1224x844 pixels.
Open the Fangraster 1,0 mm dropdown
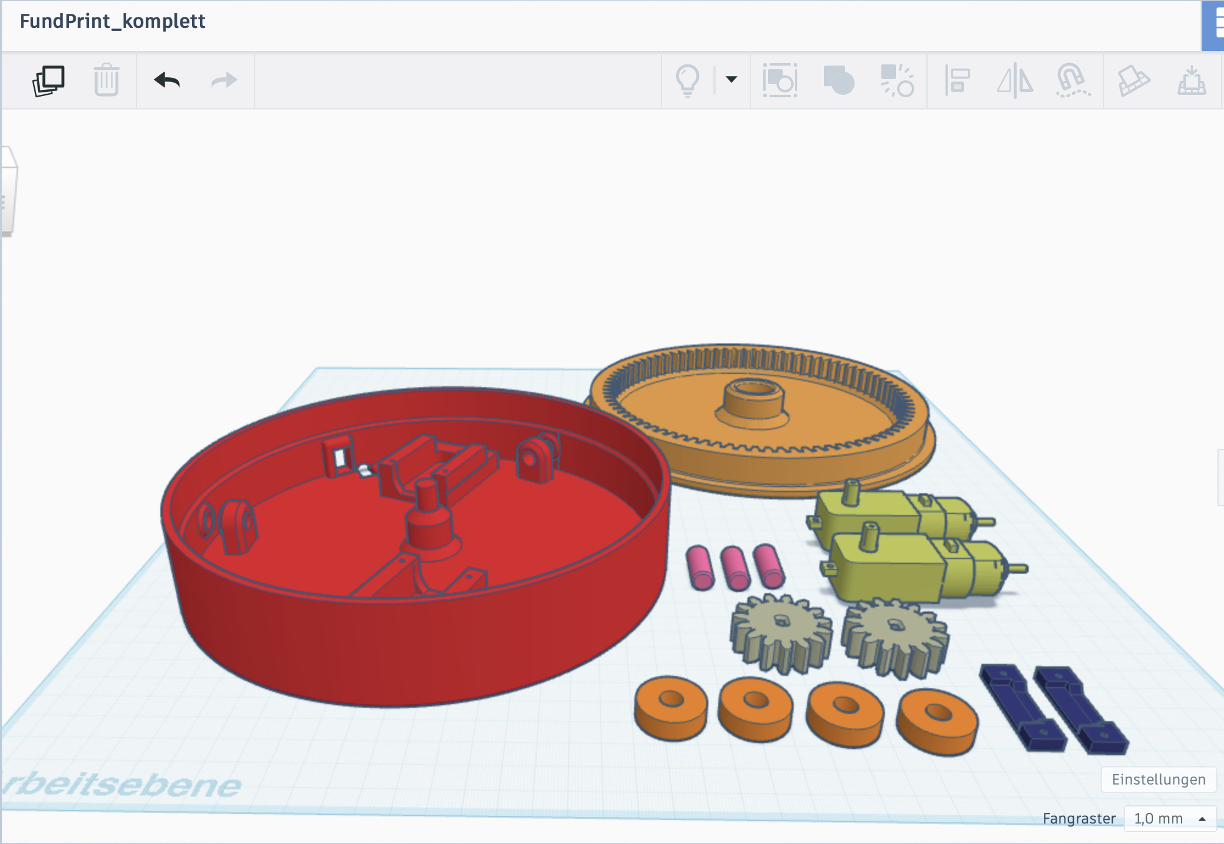[x=1170, y=818]
